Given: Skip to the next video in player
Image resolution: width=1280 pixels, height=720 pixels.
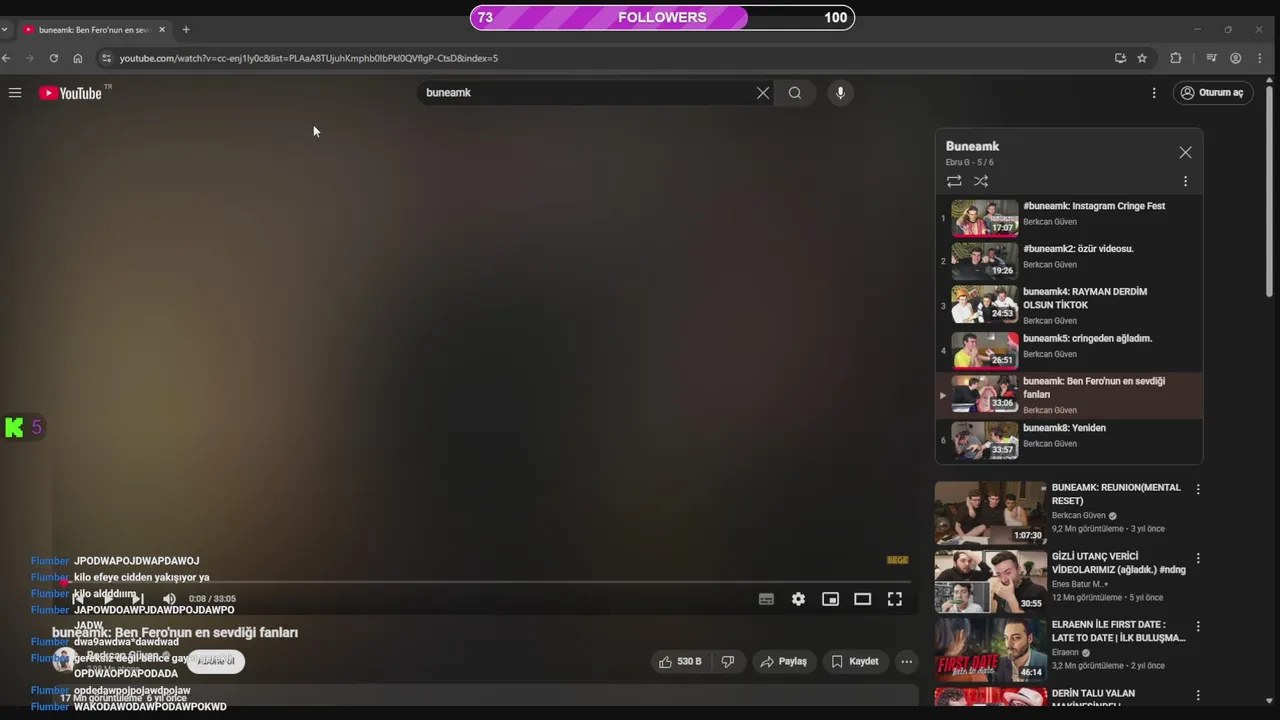Looking at the screenshot, I should 138,599.
